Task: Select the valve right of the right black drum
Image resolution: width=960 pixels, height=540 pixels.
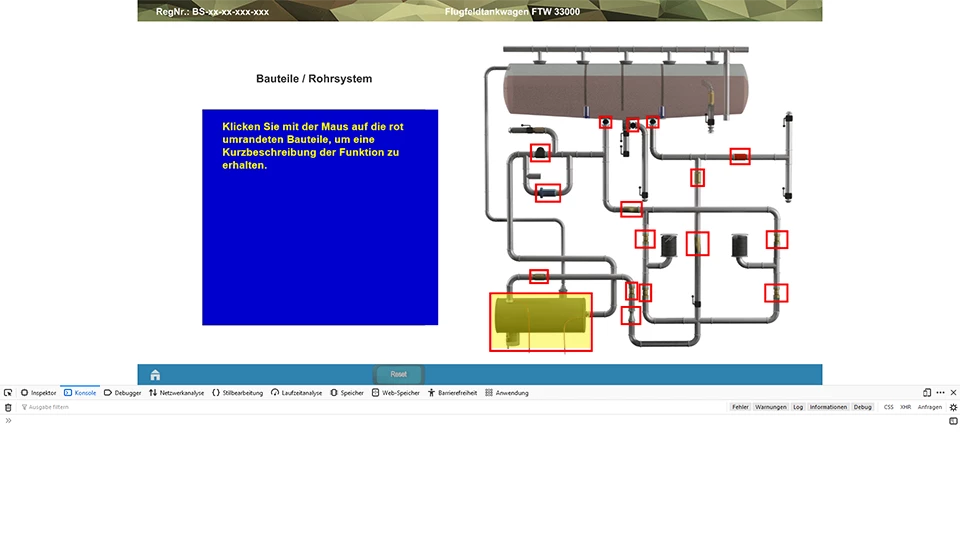Action: [x=777, y=239]
